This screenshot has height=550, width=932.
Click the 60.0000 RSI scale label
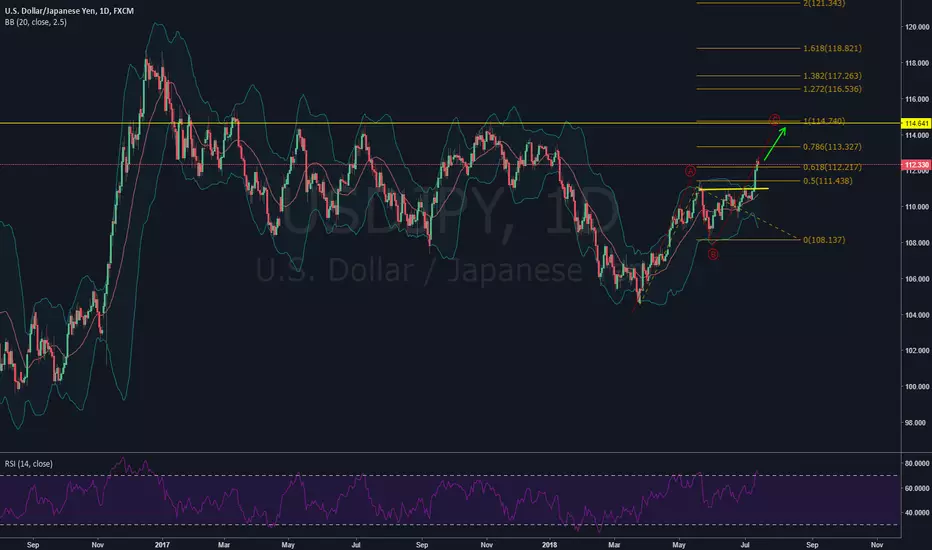tap(917, 488)
